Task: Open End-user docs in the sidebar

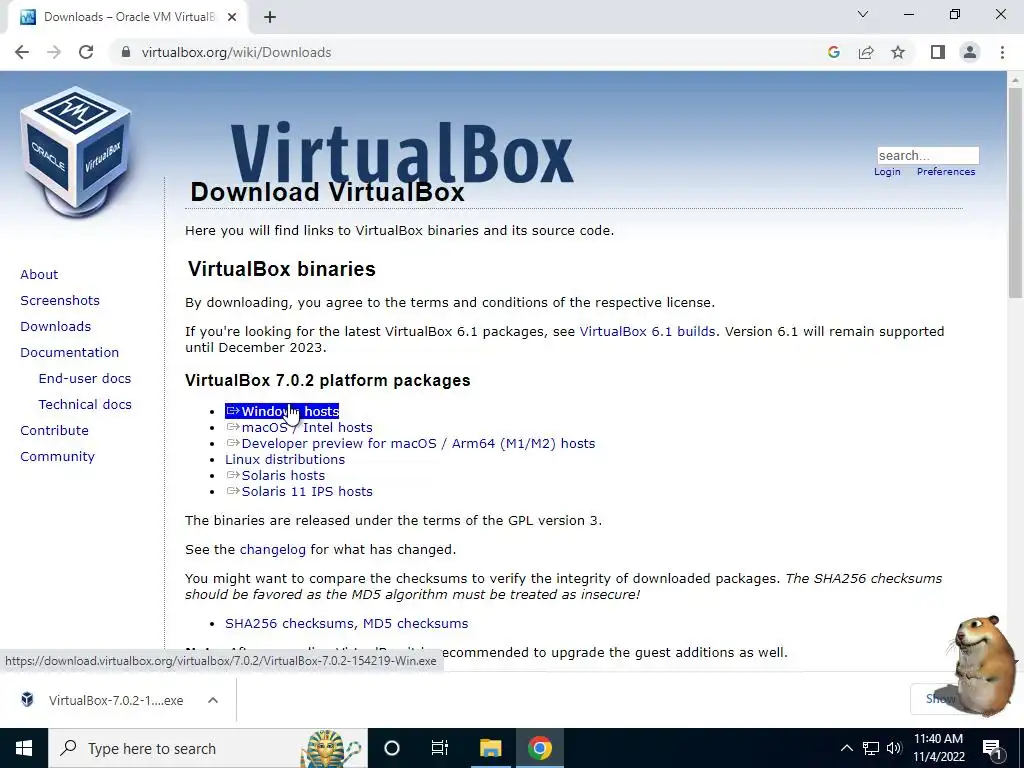Action: click(85, 379)
